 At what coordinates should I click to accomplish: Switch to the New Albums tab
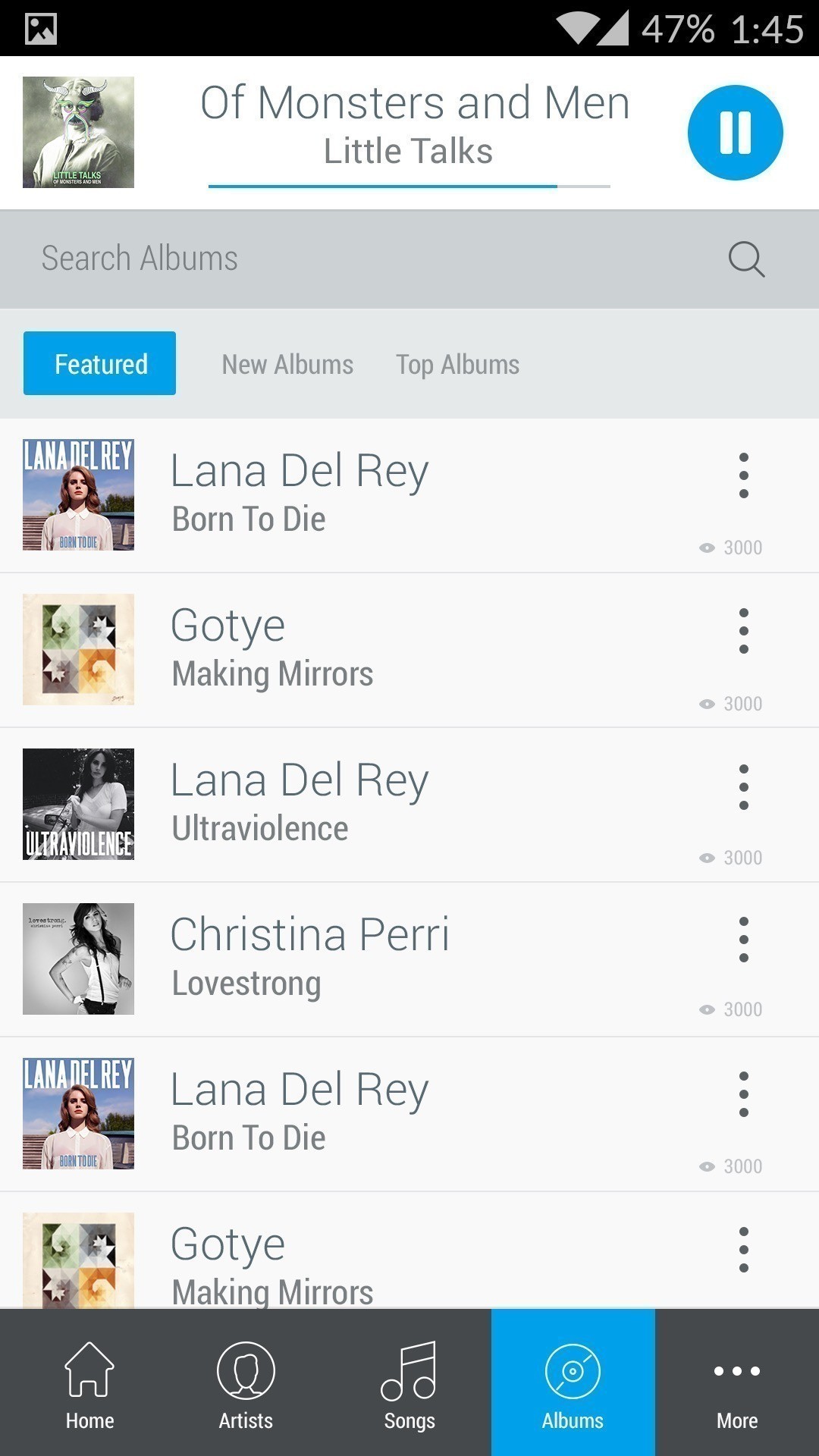287,365
